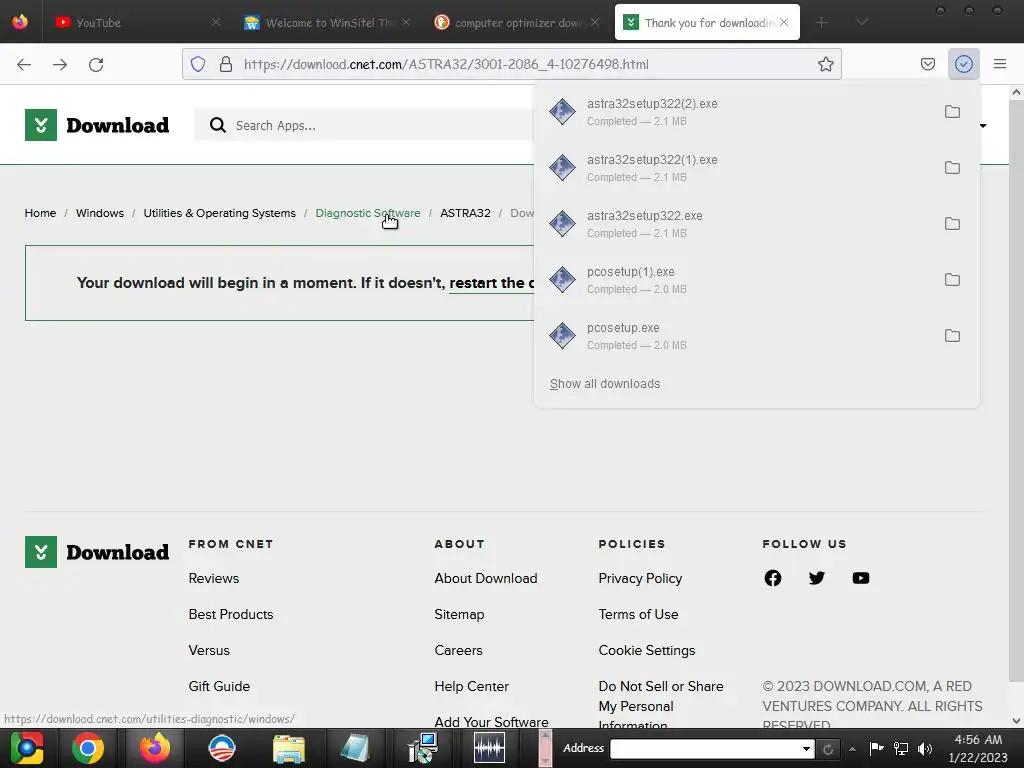Open ASTRA32 breadcrumb
This screenshot has width=1024, height=768.
(x=465, y=213)
